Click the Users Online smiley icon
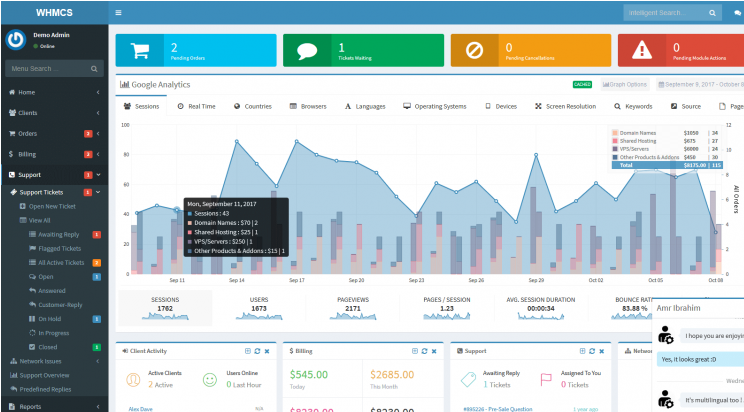Image resolution: width=744 pixels, height=412 pixels. point(210,379)
